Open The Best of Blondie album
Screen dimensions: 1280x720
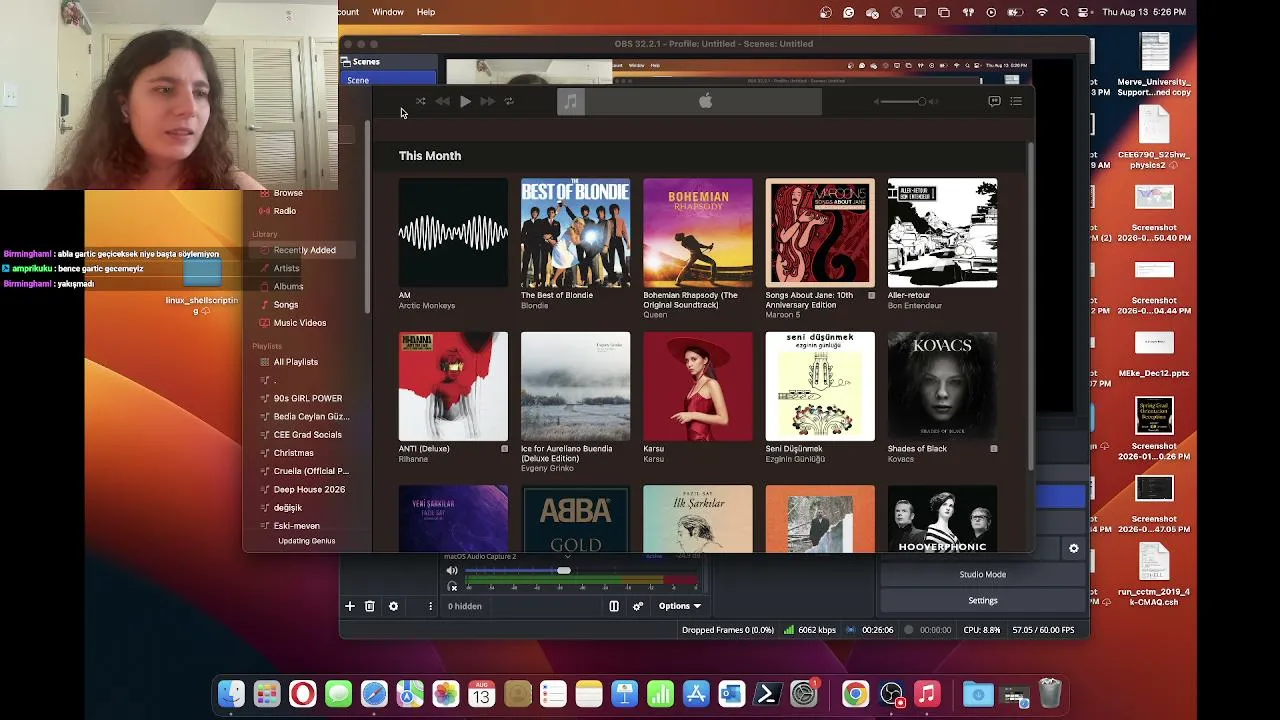tap(575, 233)
